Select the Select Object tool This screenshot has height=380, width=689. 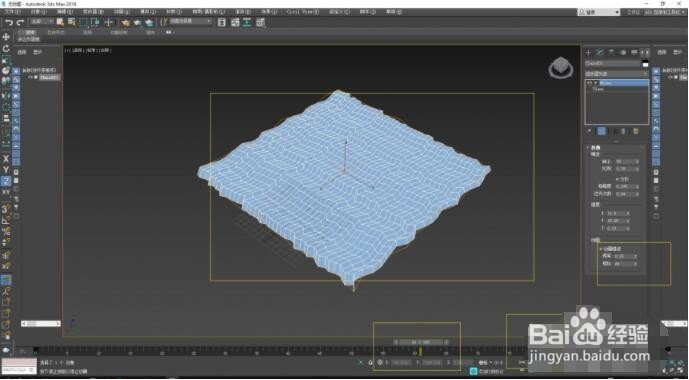(x=60, y=22)
